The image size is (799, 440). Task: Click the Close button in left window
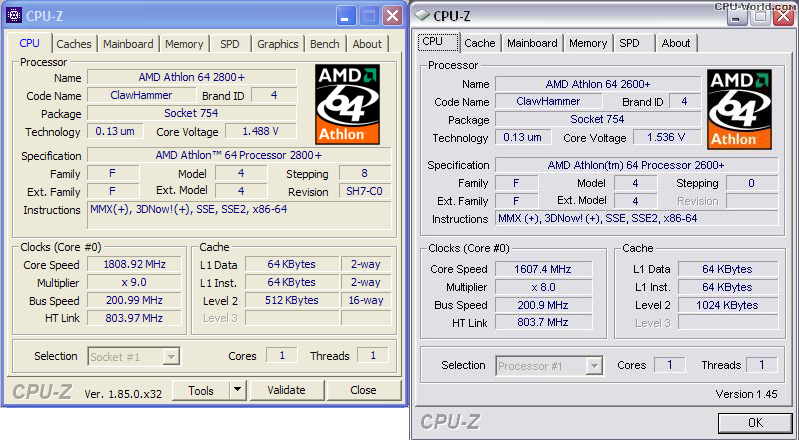pos(363,391)
